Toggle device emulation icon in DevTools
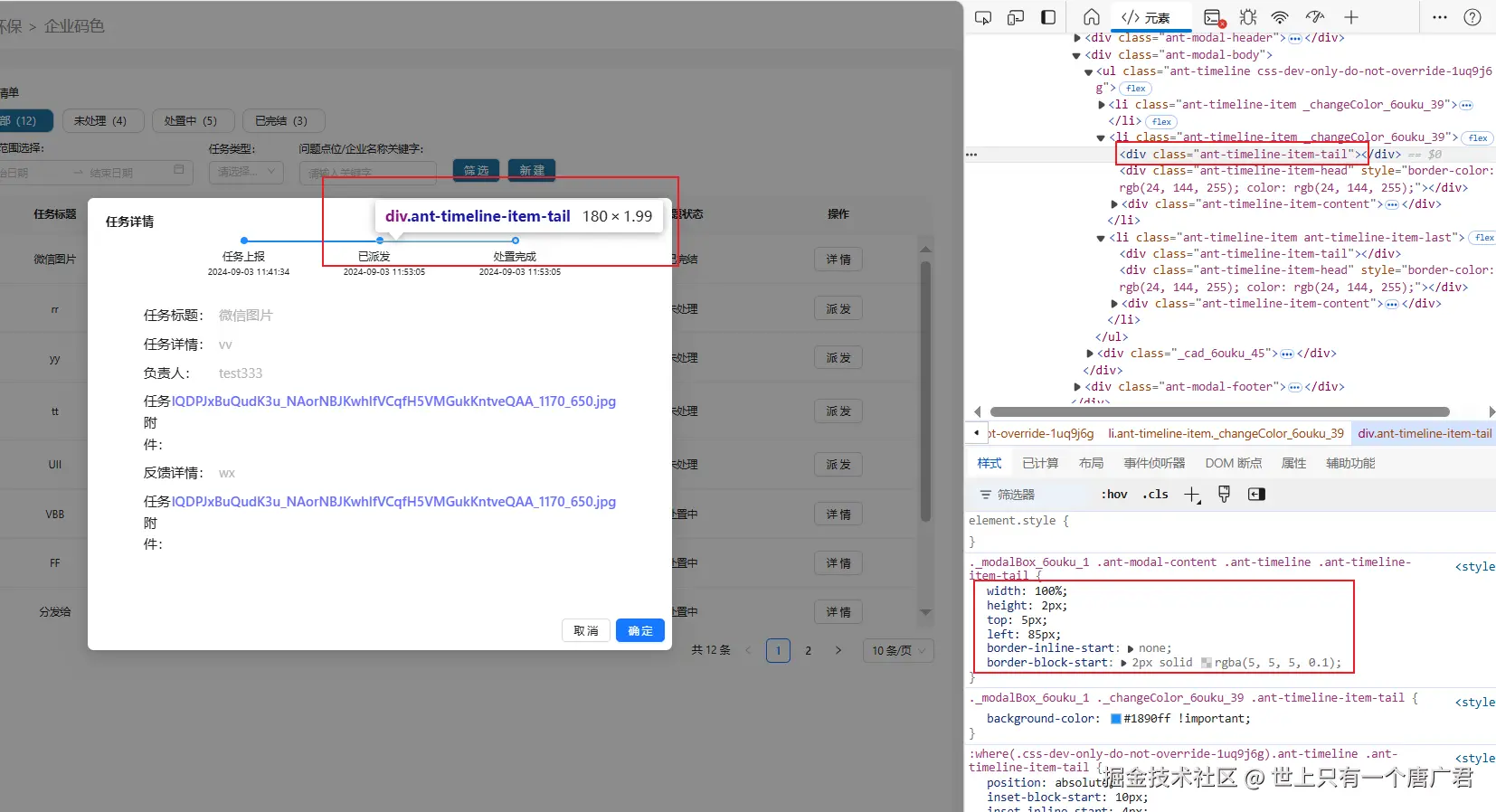This screenshot has width=1496, height=812. [1016, 17]
